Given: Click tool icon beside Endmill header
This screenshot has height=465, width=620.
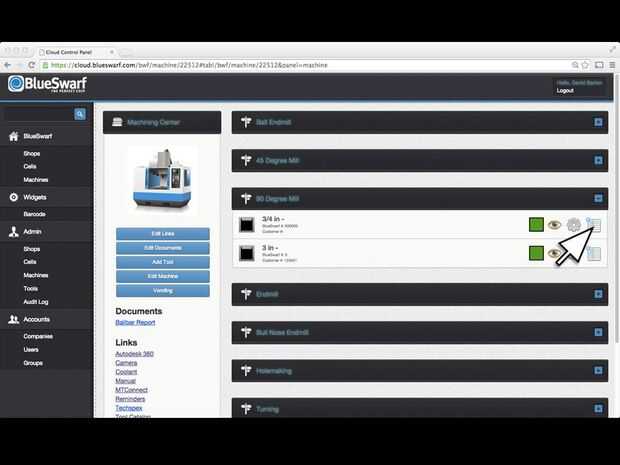Looking at the screenshot, I should click(x=246, y=294).
